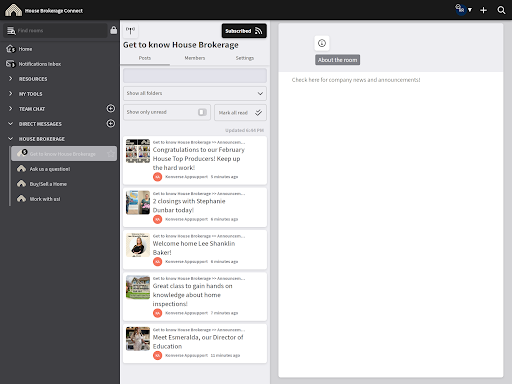Open the search magnifier icon

(501, 10)
